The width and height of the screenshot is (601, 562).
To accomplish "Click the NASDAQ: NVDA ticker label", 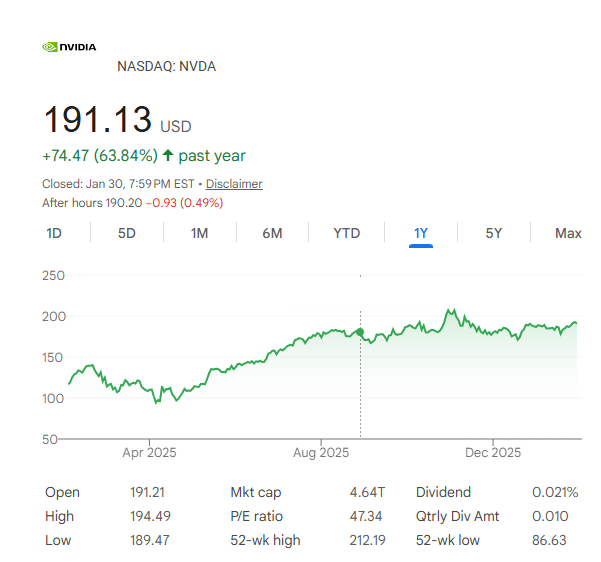I will (x=166, y=66).
